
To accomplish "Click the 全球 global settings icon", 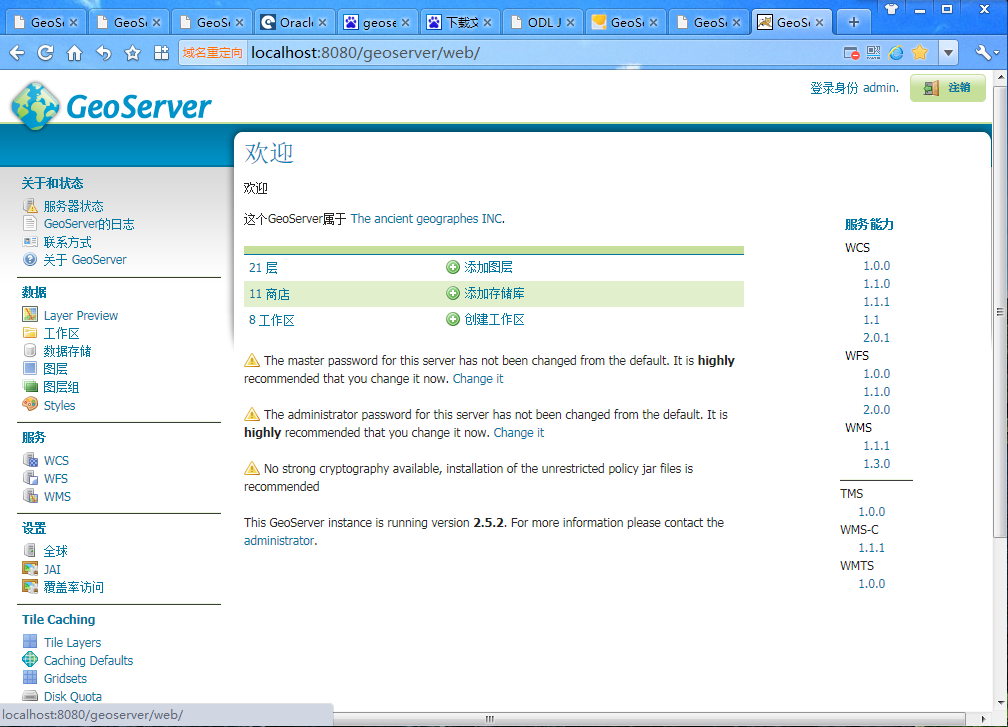I will click(x=30, y=551).
